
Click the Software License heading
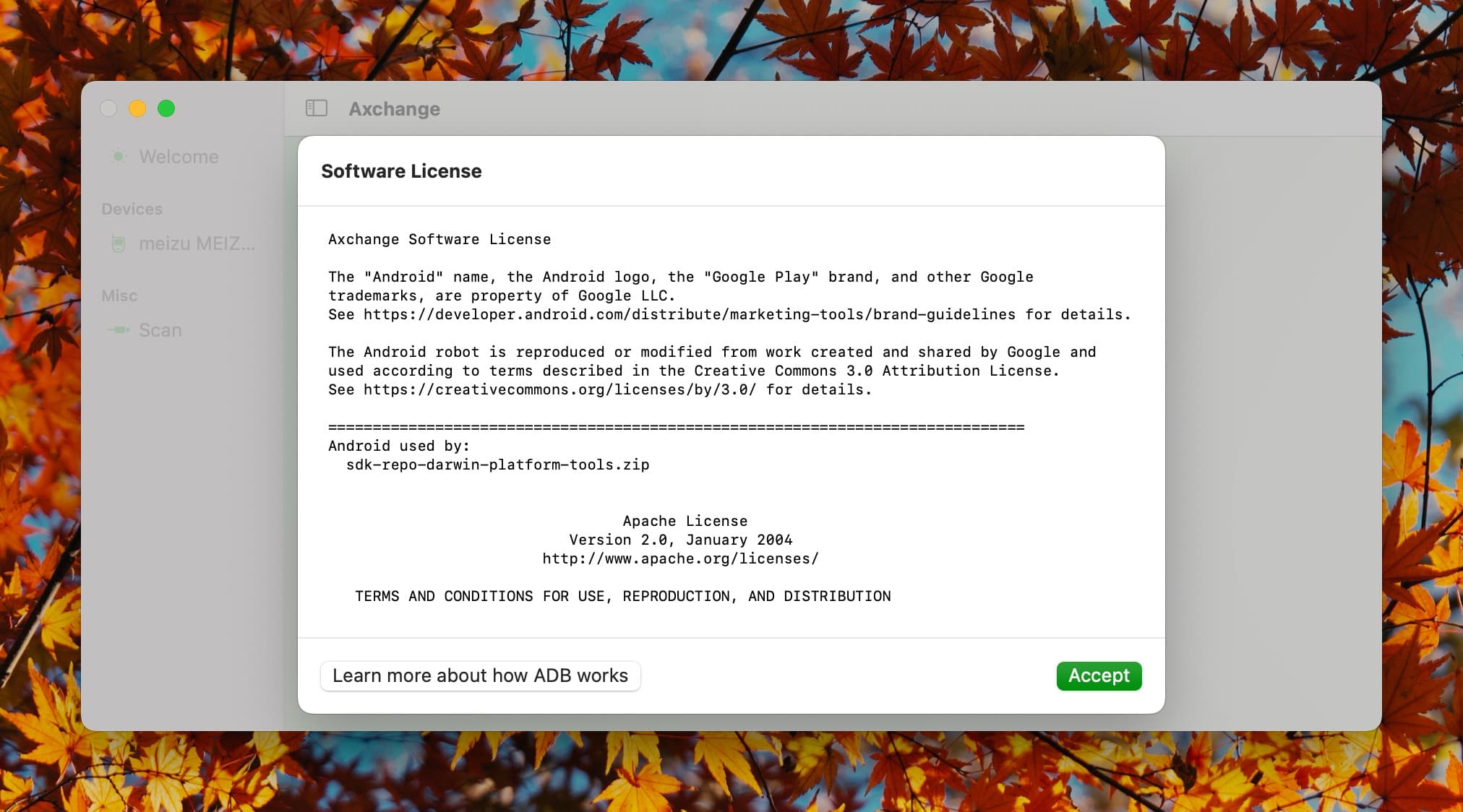coord(401,171)
